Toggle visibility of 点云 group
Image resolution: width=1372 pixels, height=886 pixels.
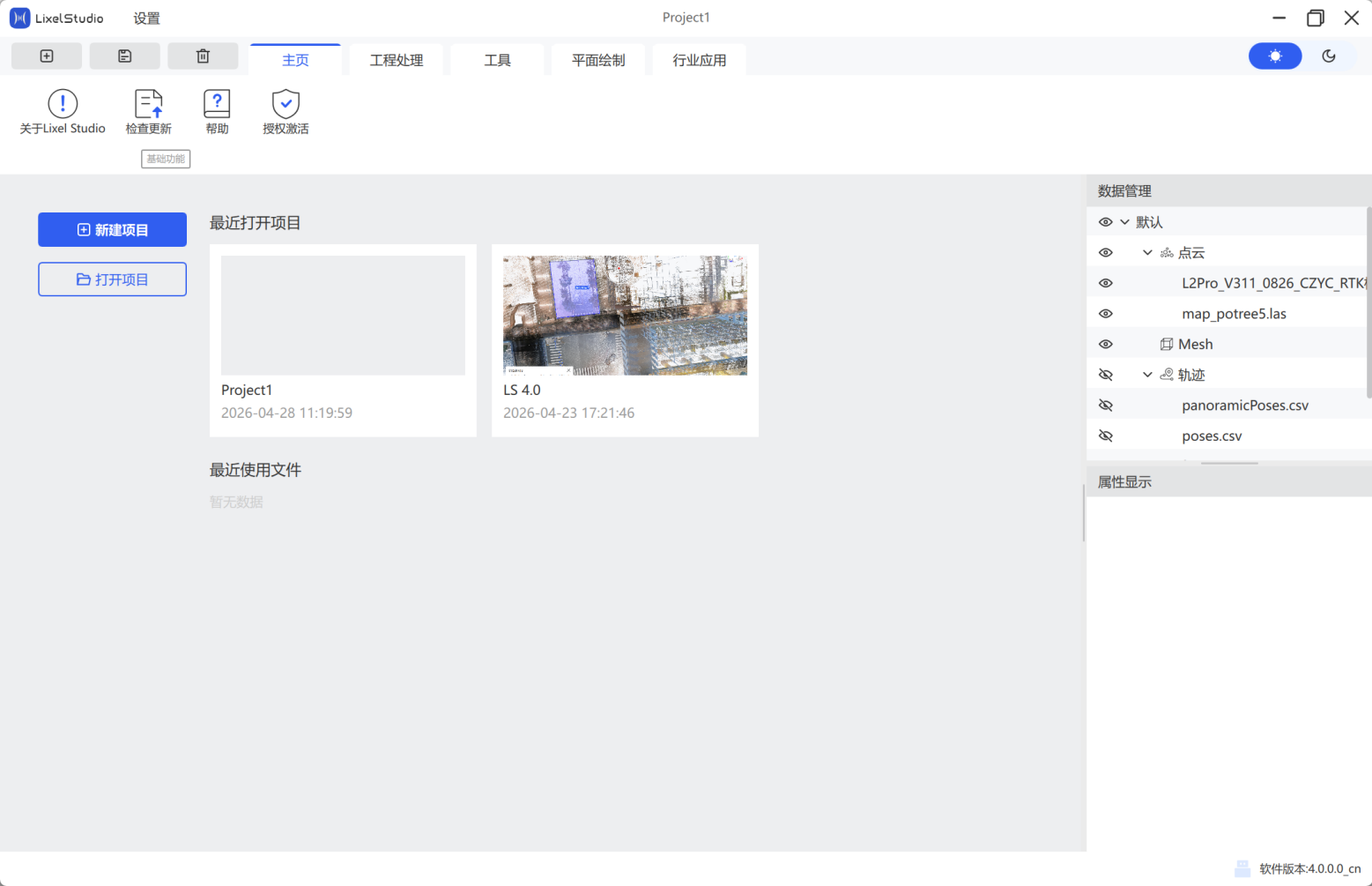point(1106,253)
